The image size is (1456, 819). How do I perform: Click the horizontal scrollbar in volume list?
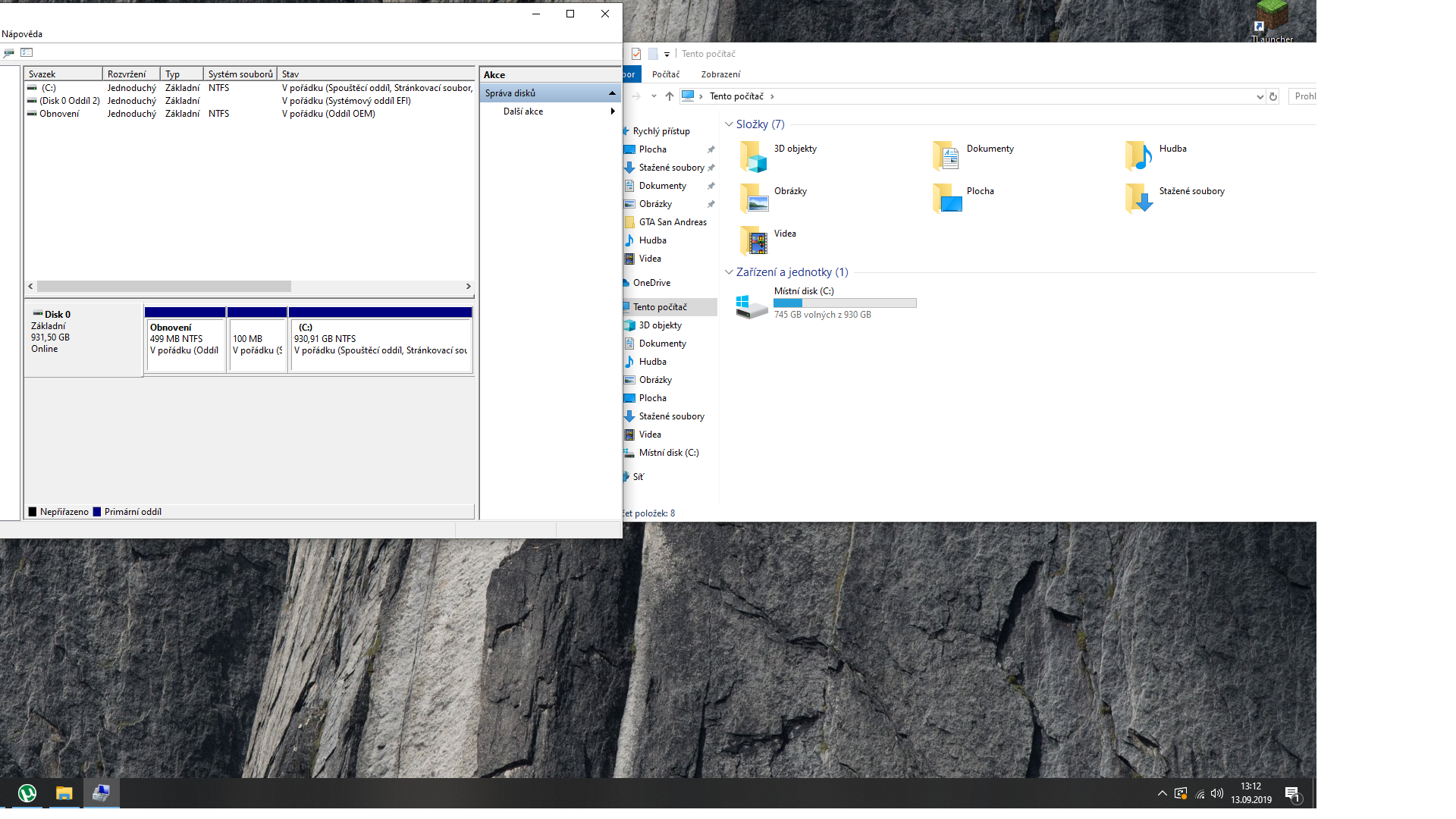[x=164, y=287]
